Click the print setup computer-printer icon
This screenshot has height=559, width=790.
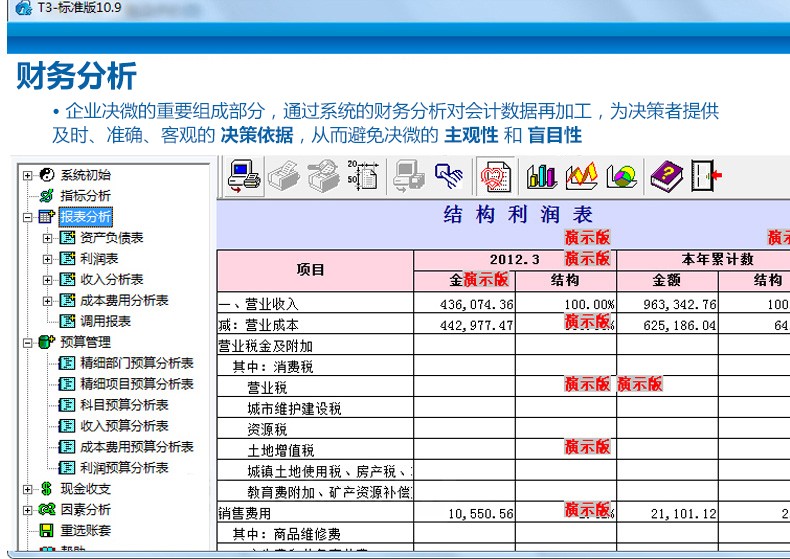pos(243,176)
